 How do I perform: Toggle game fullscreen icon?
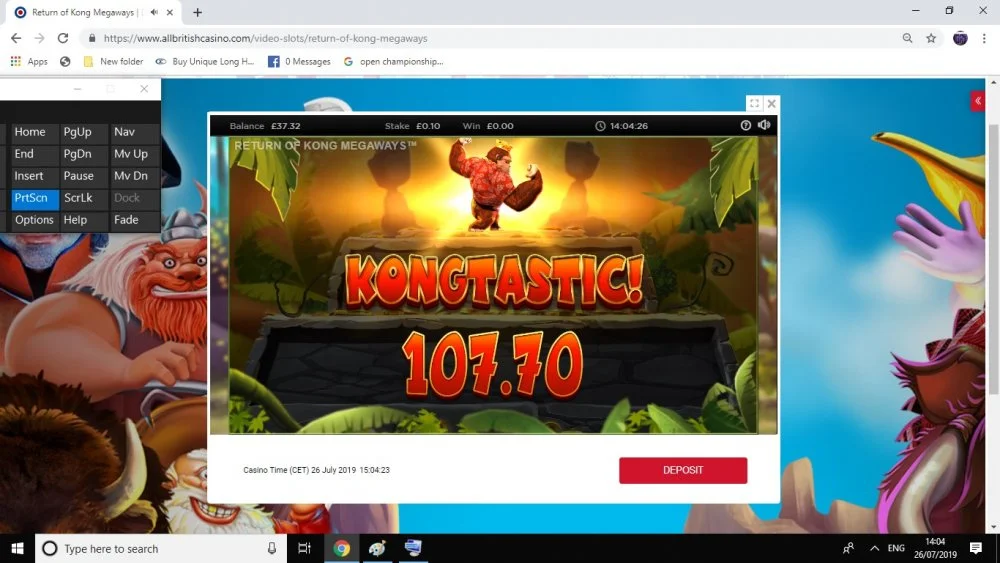tap(754, 103)
